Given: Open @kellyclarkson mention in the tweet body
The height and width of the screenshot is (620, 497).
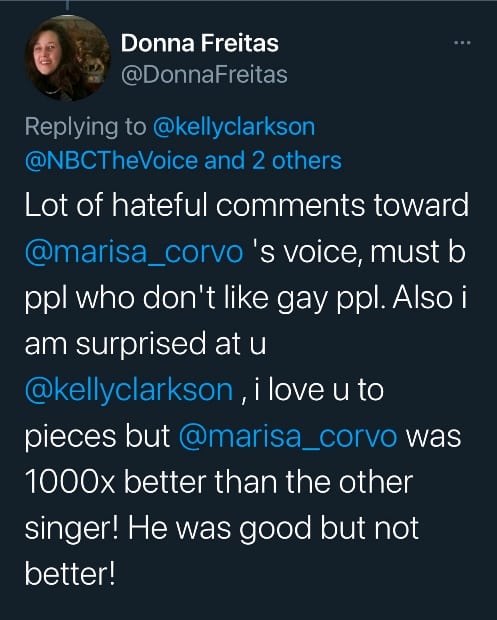Looking at the screenshot, I should pyautogui.click(x=129, y=390).
